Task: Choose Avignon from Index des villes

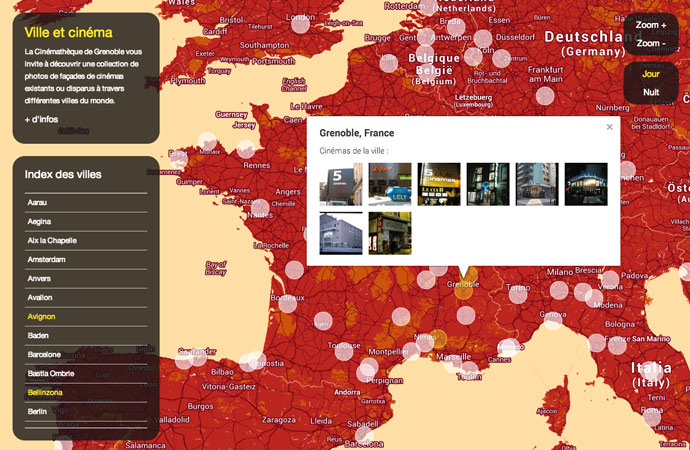Action: (x=42, y=316)
